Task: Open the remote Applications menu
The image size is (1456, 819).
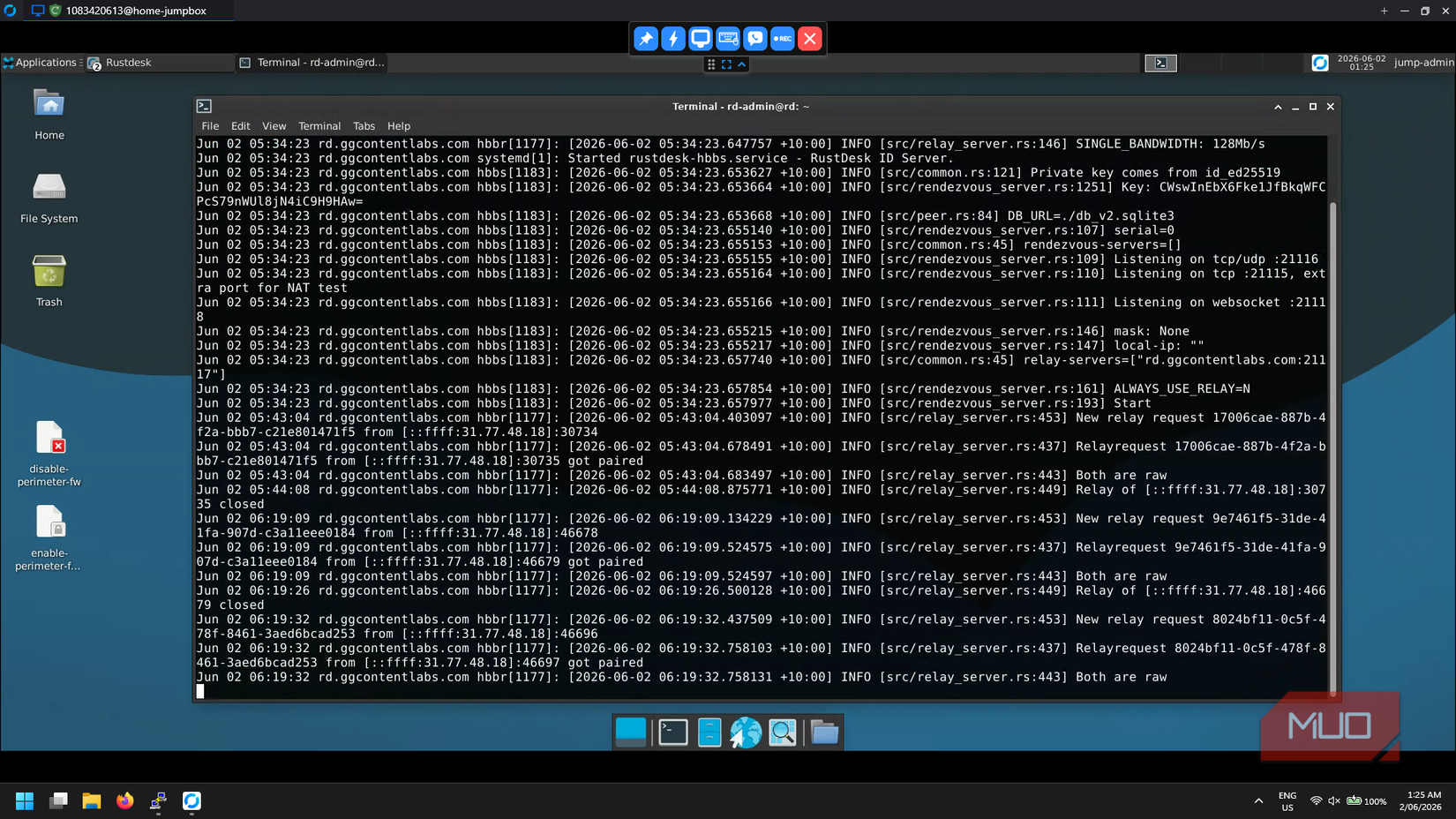Action: (x=41, y=63)
